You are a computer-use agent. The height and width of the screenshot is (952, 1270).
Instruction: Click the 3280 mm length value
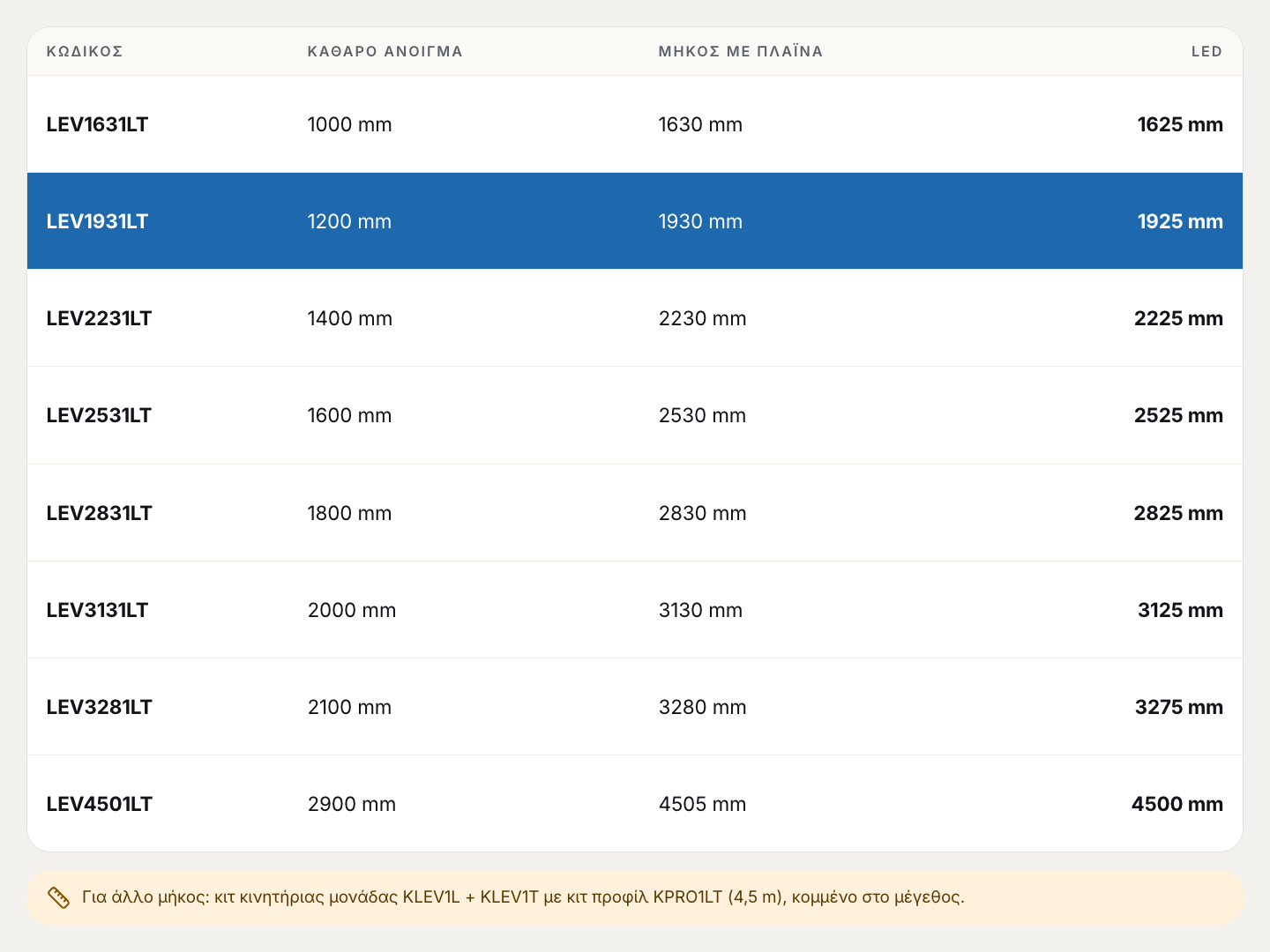(x=703, y=707)
